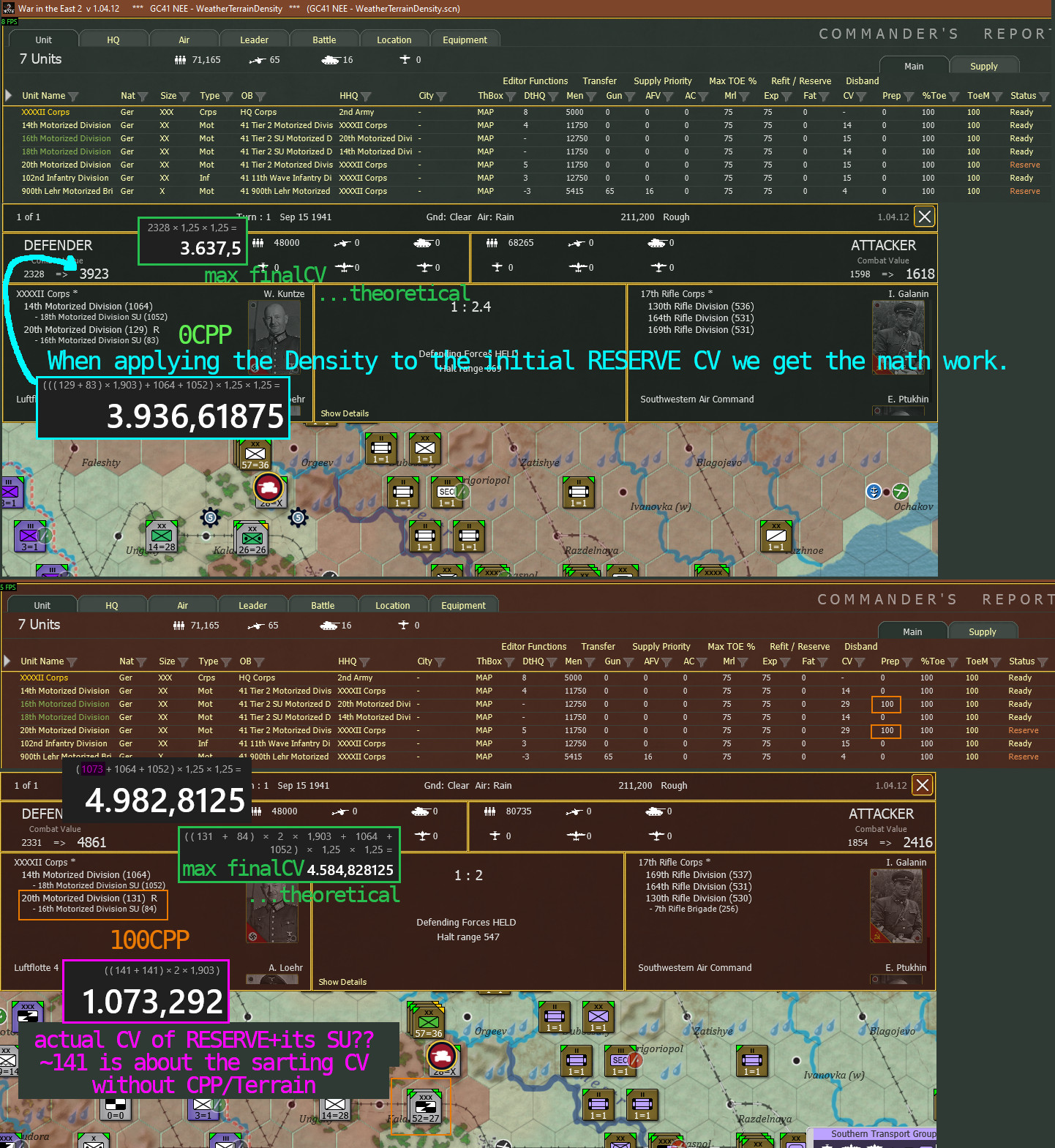
Task: Select 18th Motorized Division row in lower list
Action: point(527,717)
